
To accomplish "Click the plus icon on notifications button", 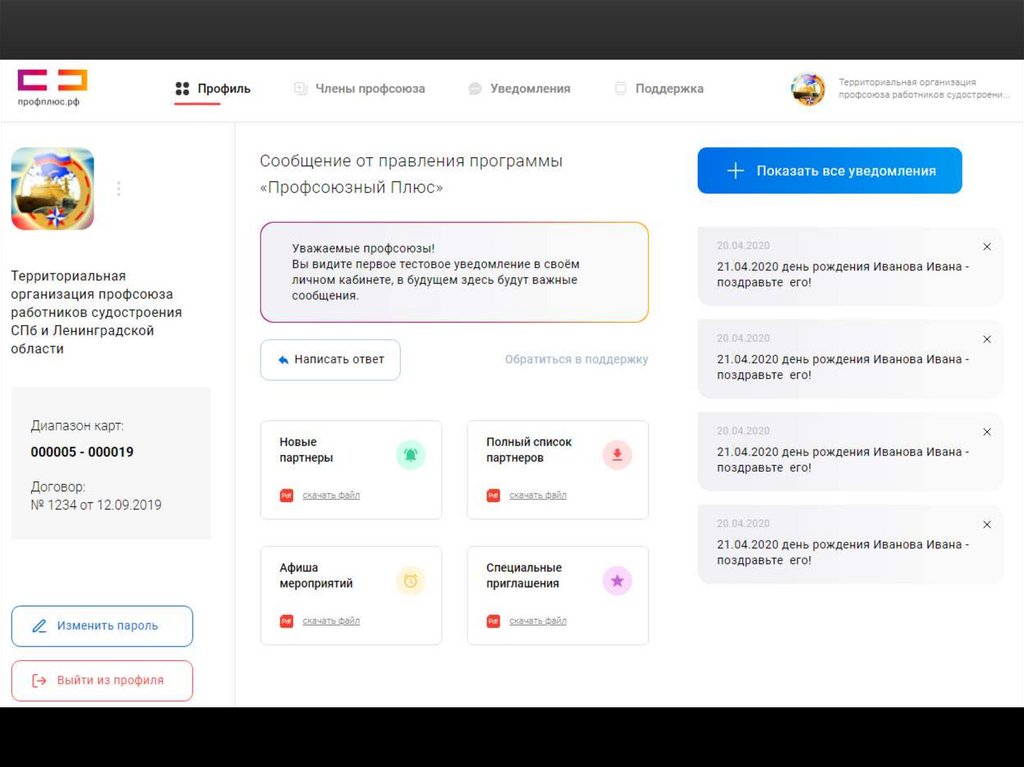I will 735,171.
